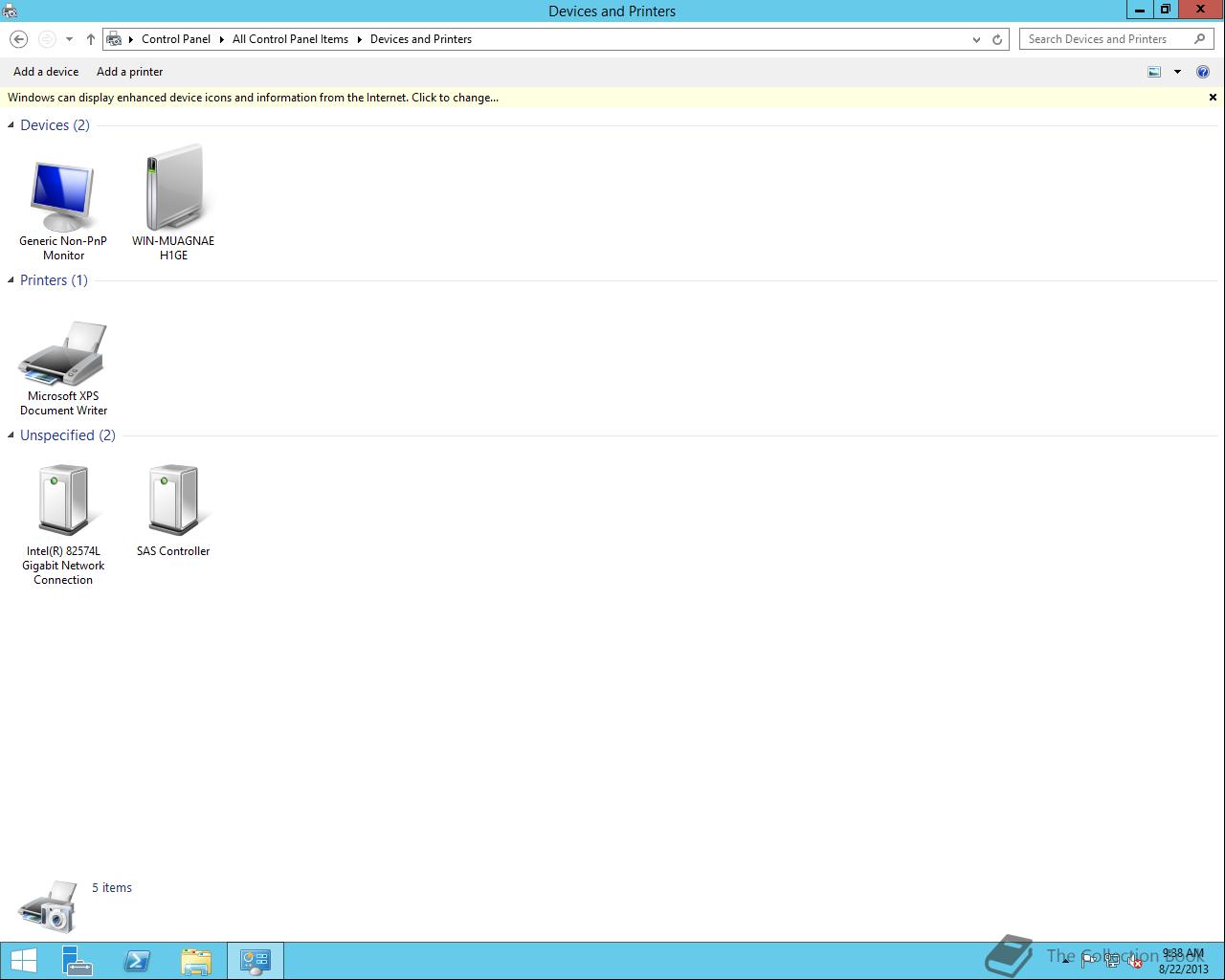Click the Change your view icon
Screen dimensions: 1225x980
pos(1154,72)
